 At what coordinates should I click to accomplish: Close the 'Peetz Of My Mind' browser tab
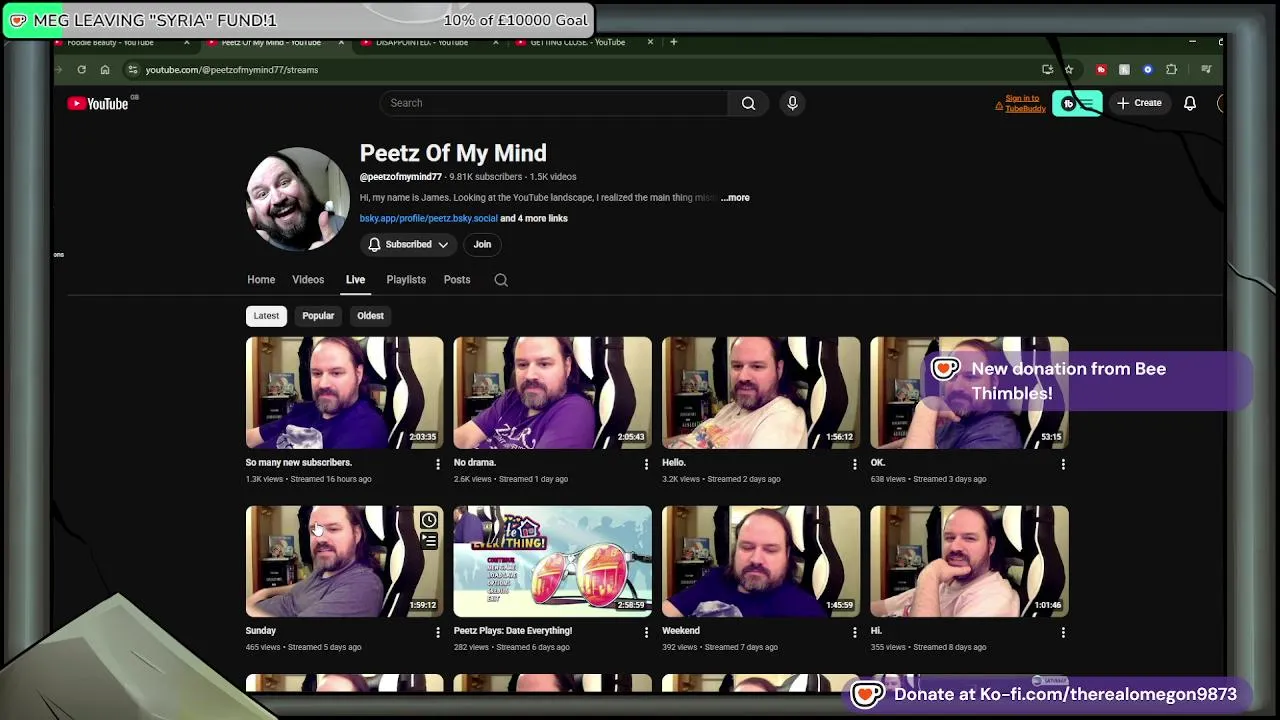341,42
